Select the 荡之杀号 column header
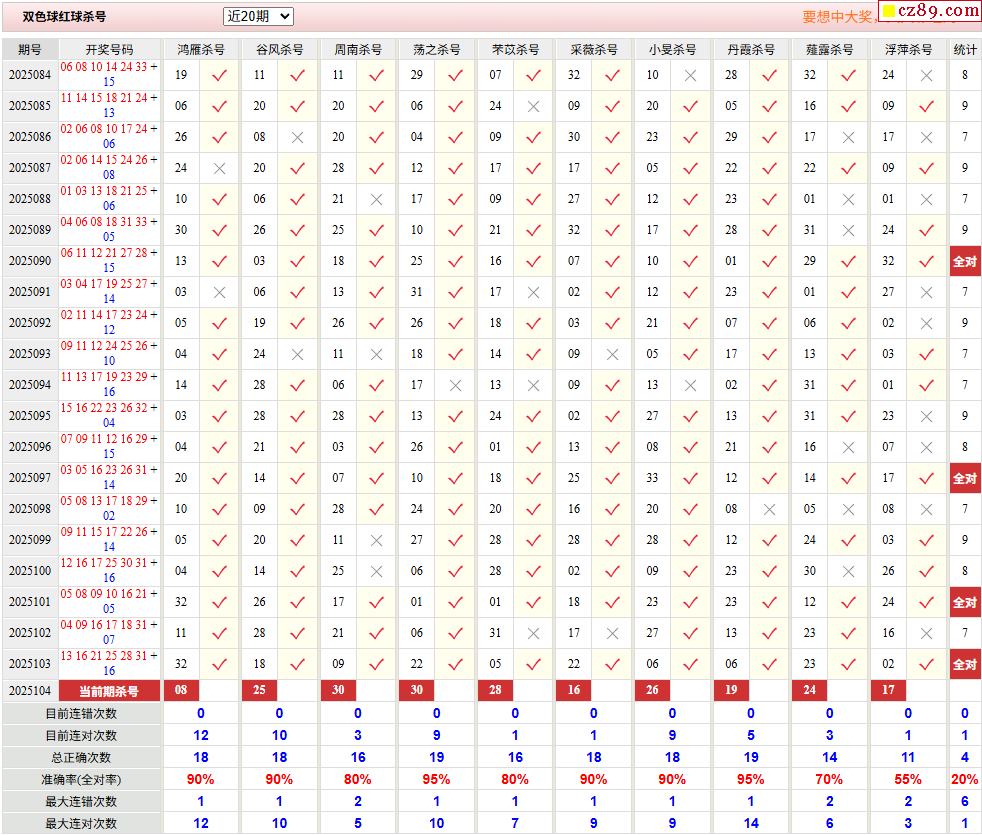Screen dimensions: 982x835 click(437, 49)
